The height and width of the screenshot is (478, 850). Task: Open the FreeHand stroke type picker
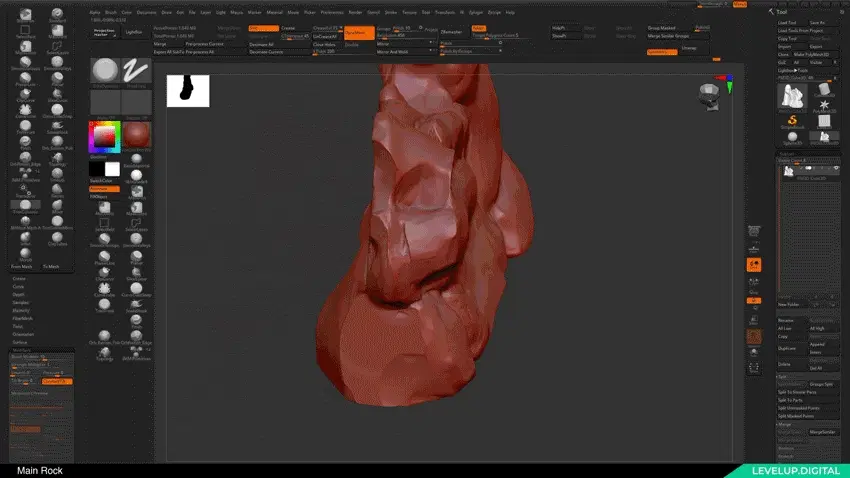[x=136, y=71]
